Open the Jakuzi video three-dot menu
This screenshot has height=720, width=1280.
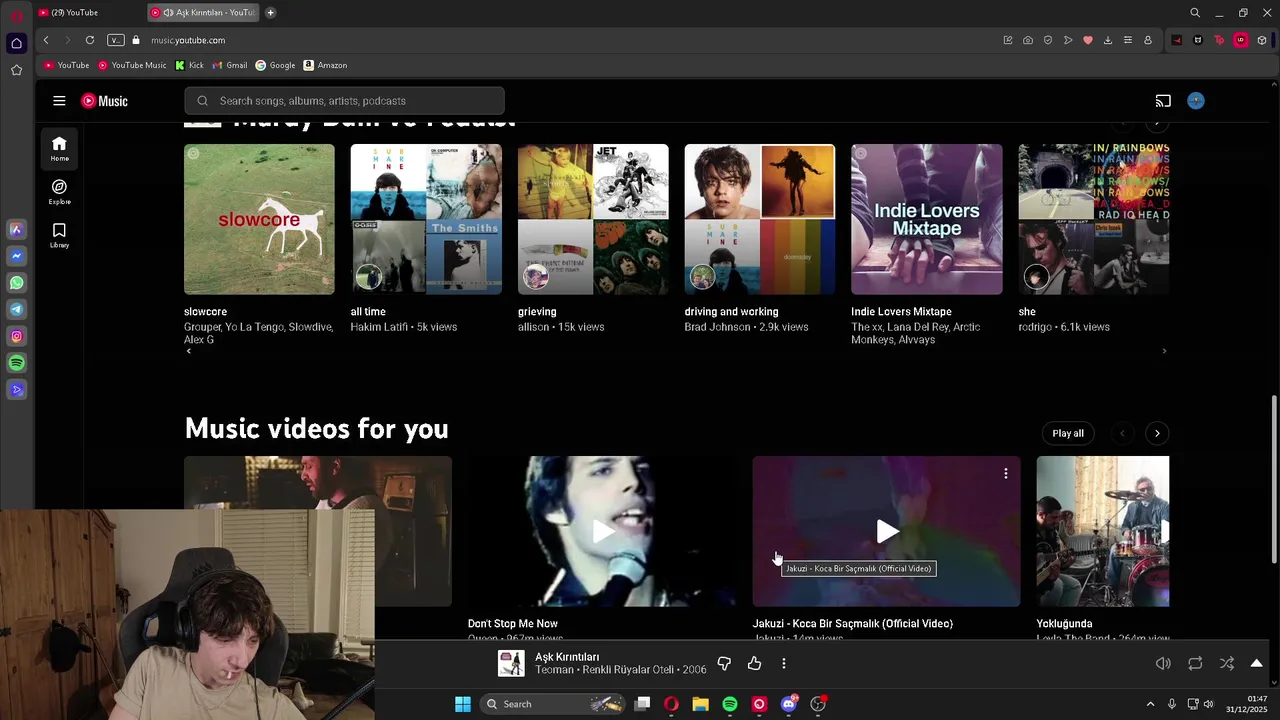click(x=1006, y=474)
